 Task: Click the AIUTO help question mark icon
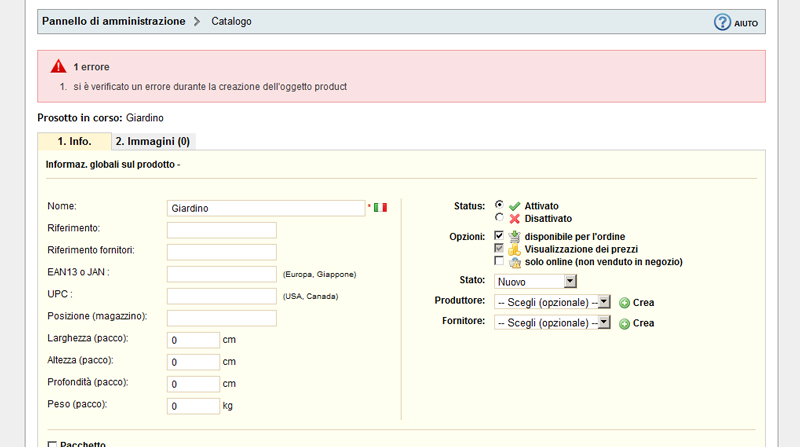tap(722, 22)
